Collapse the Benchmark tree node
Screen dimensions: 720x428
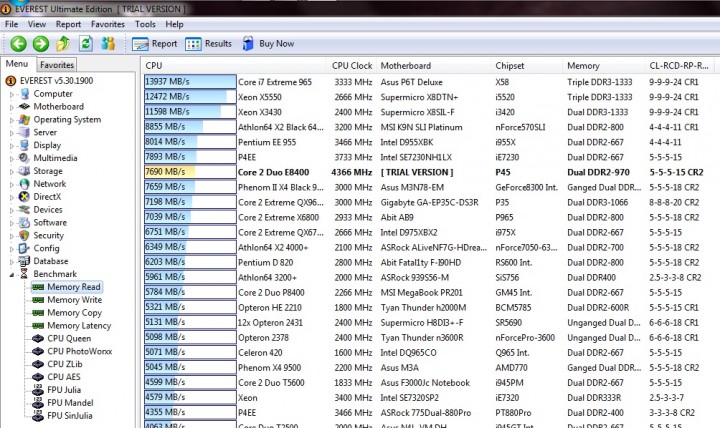pos(12,275)
